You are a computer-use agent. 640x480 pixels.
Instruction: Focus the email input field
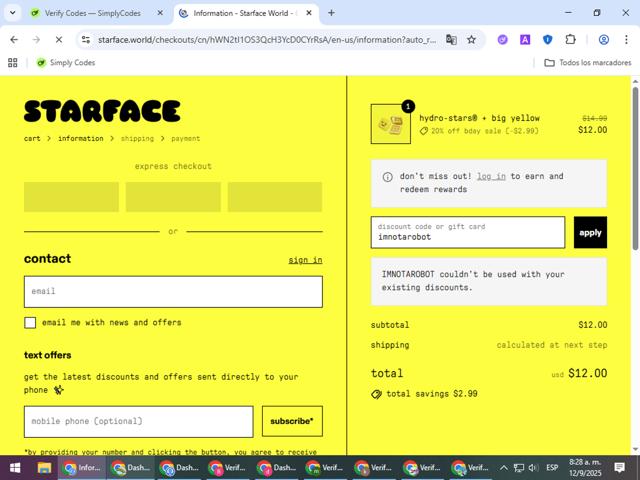[x=173, y=291]
